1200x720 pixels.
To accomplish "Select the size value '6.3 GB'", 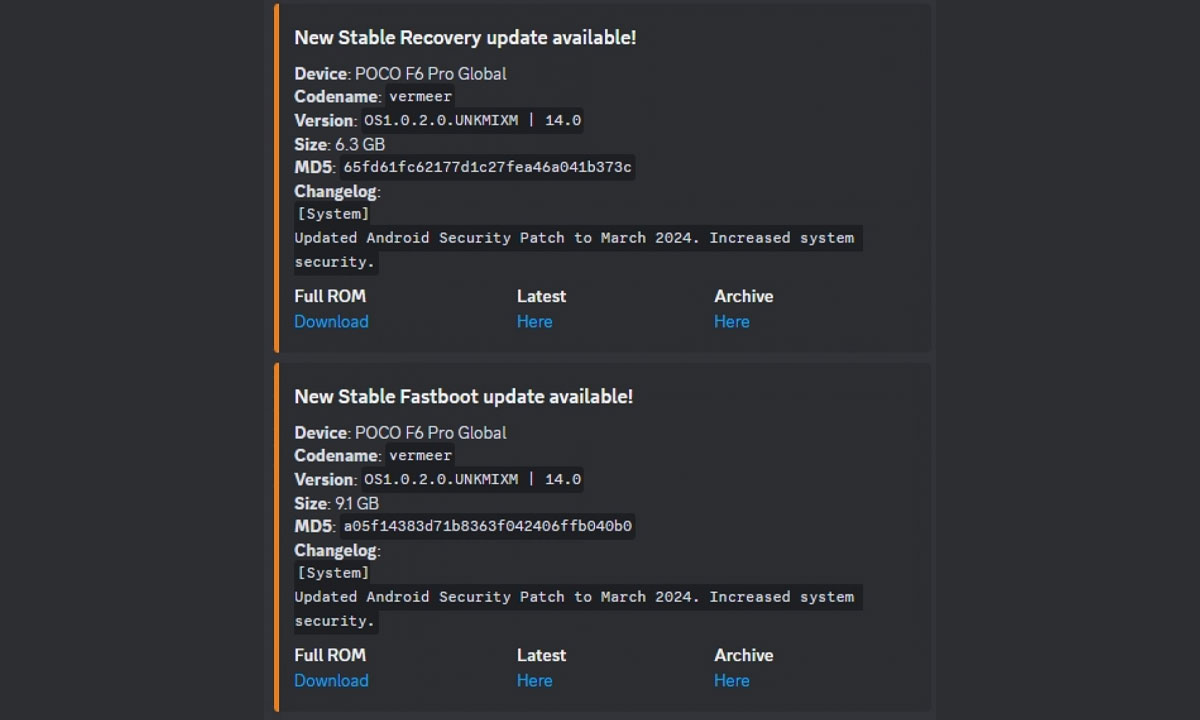I will (360, 144).
